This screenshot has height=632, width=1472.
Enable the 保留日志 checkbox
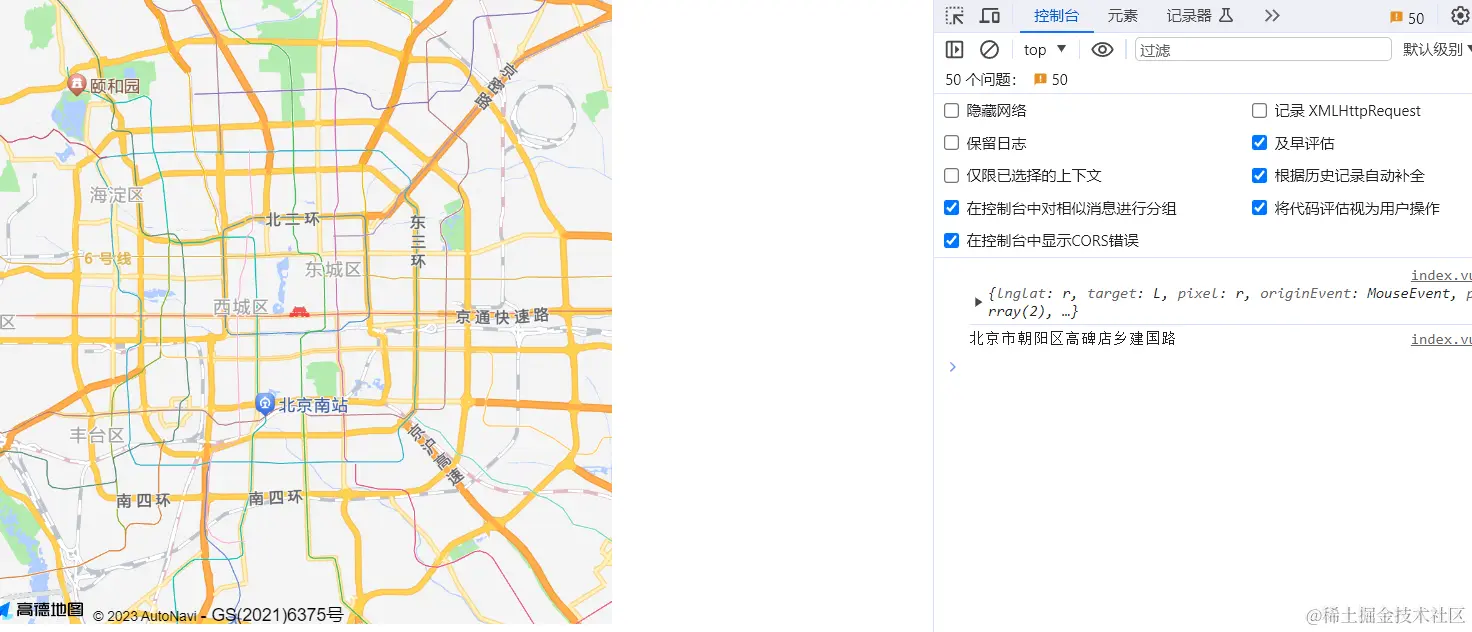pos(951,143)
